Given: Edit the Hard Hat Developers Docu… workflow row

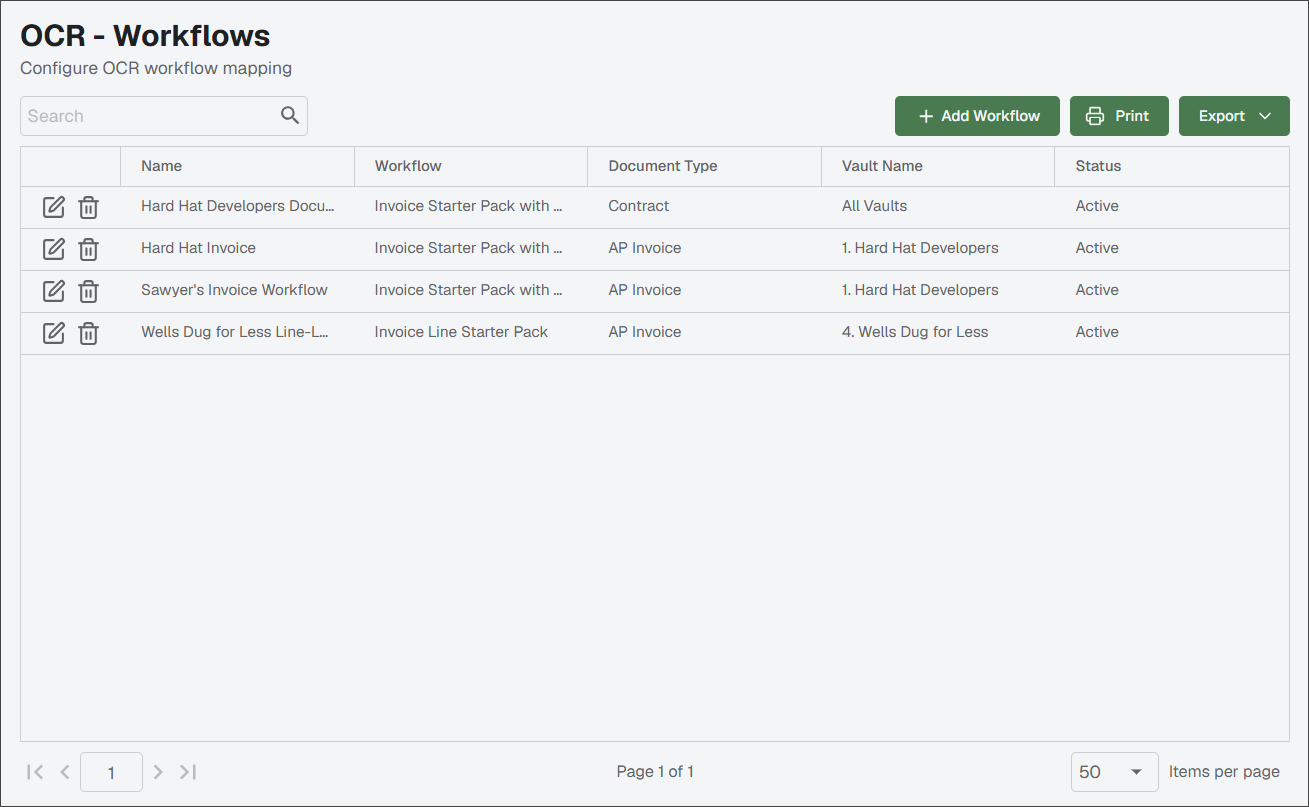Looking at the screenshot, I should [x=54, y=207].
